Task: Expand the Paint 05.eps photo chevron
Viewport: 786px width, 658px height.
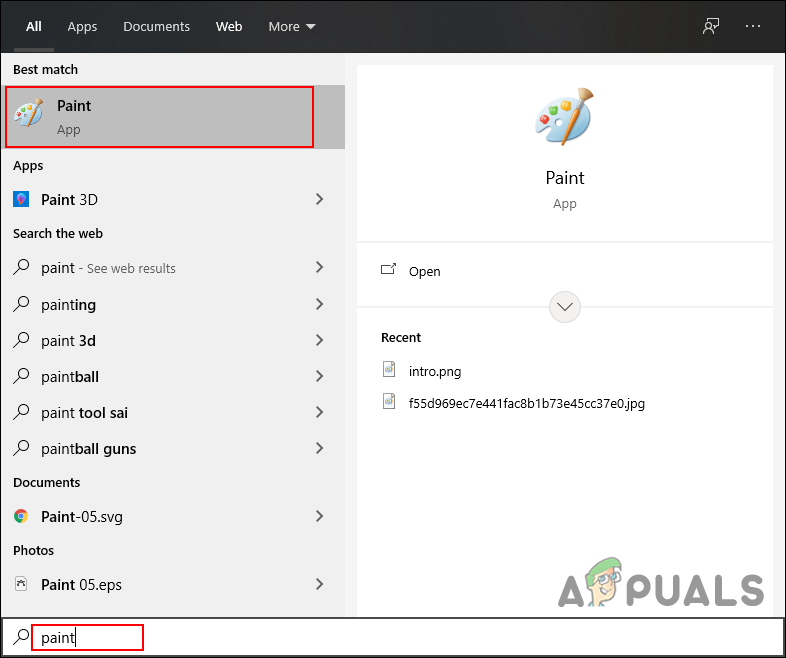Action: click(x=319, y=584)
